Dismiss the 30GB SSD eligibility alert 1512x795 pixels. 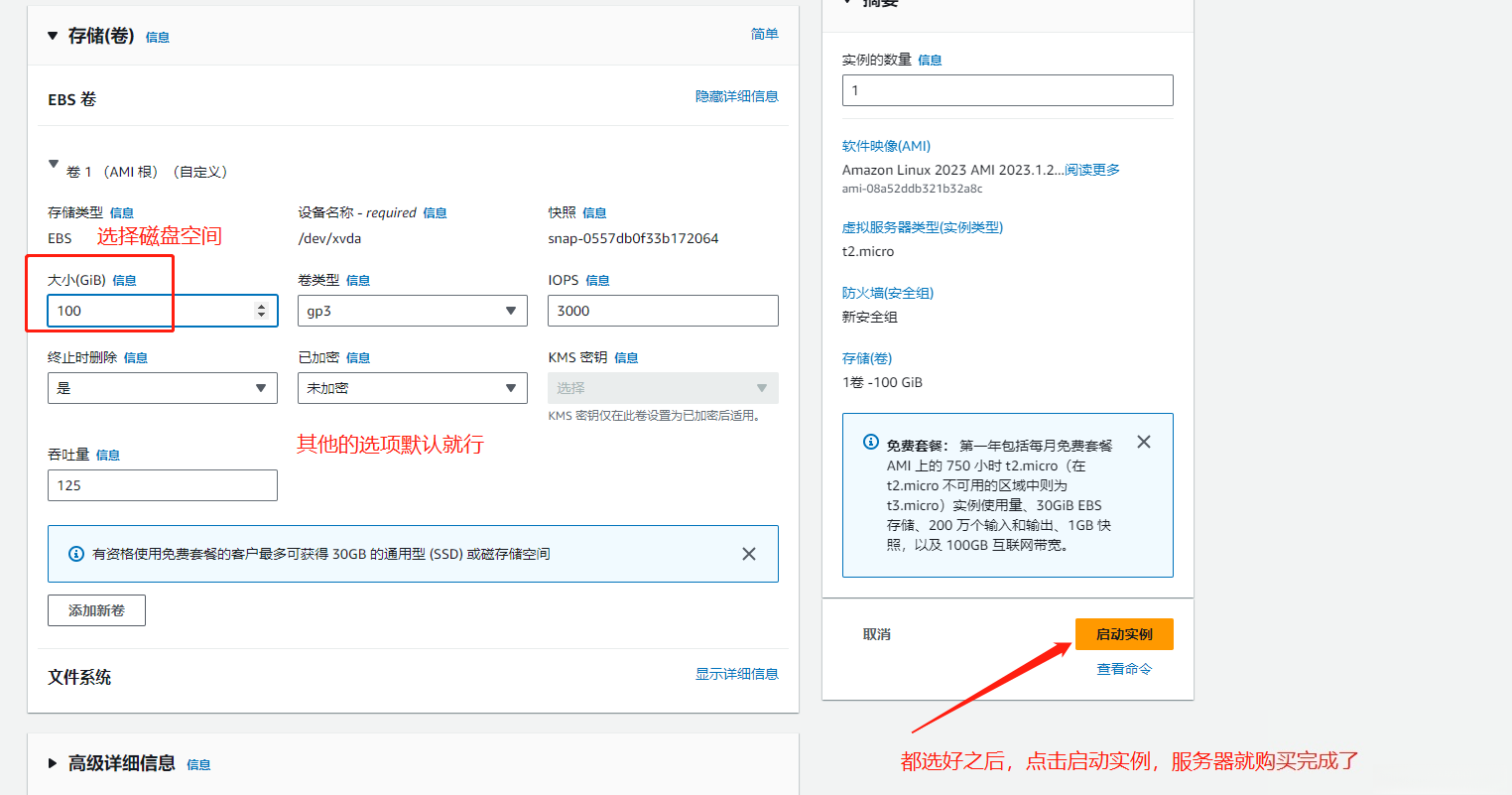tap(749, 553)
